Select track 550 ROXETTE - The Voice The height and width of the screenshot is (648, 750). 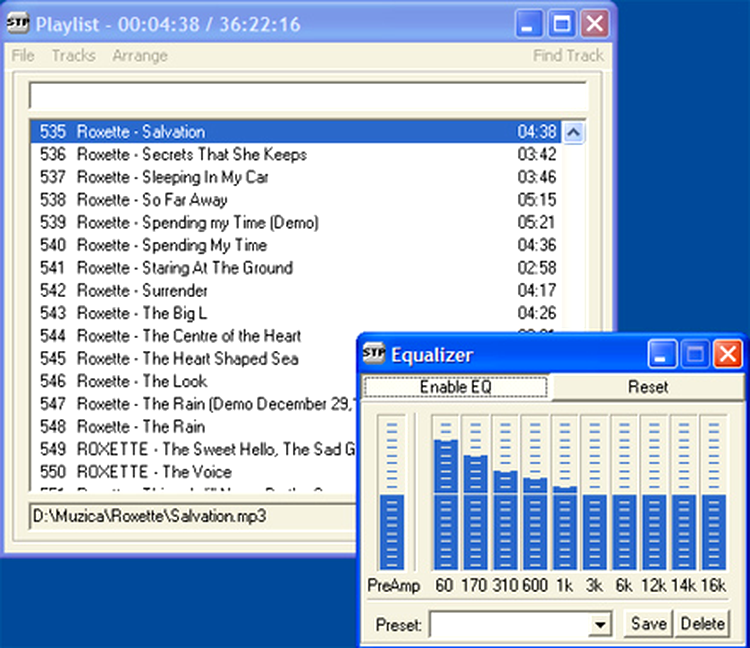point(194,472)
